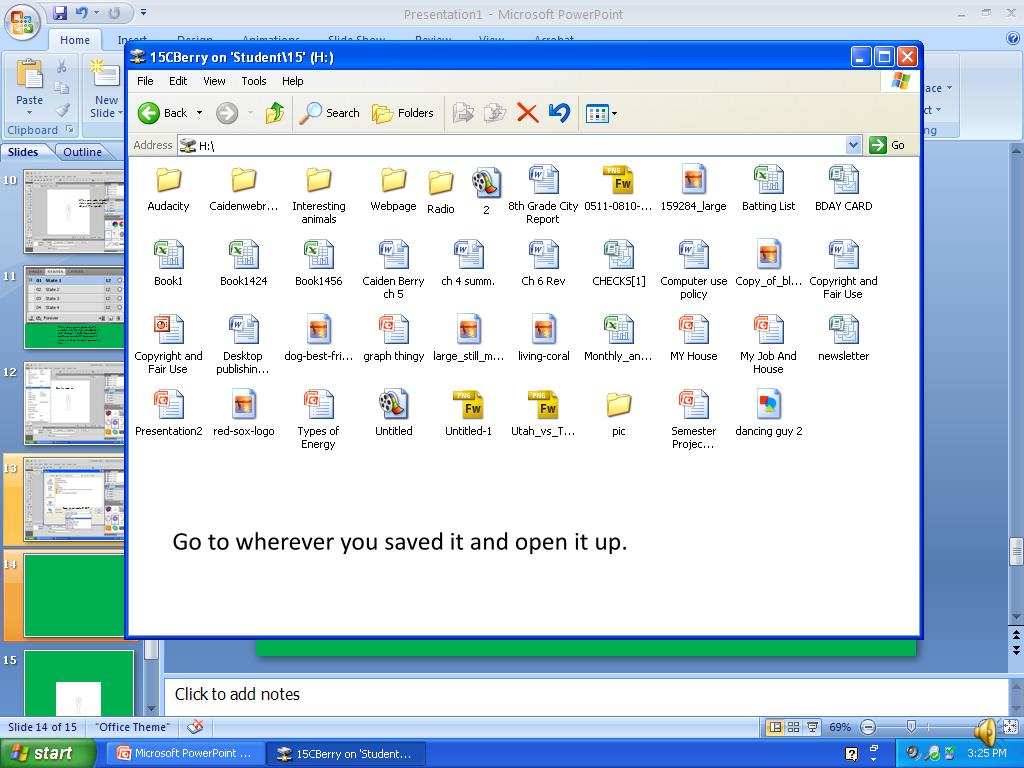This screenshot has height=768, width=1024.
Task: Open the Tools menu in Explorer
Action: [x=253, y=81]
